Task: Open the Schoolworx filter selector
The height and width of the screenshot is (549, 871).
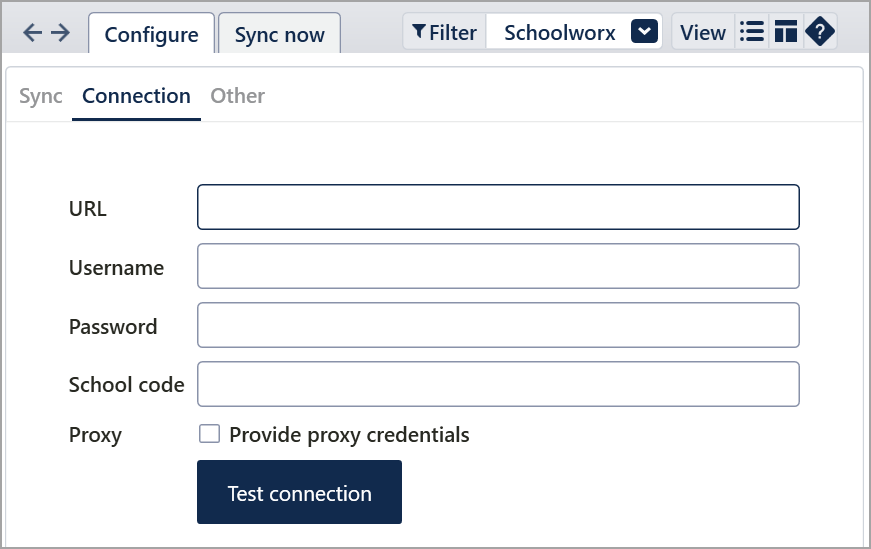Action: pyautogui.click(x=560, y=32)
